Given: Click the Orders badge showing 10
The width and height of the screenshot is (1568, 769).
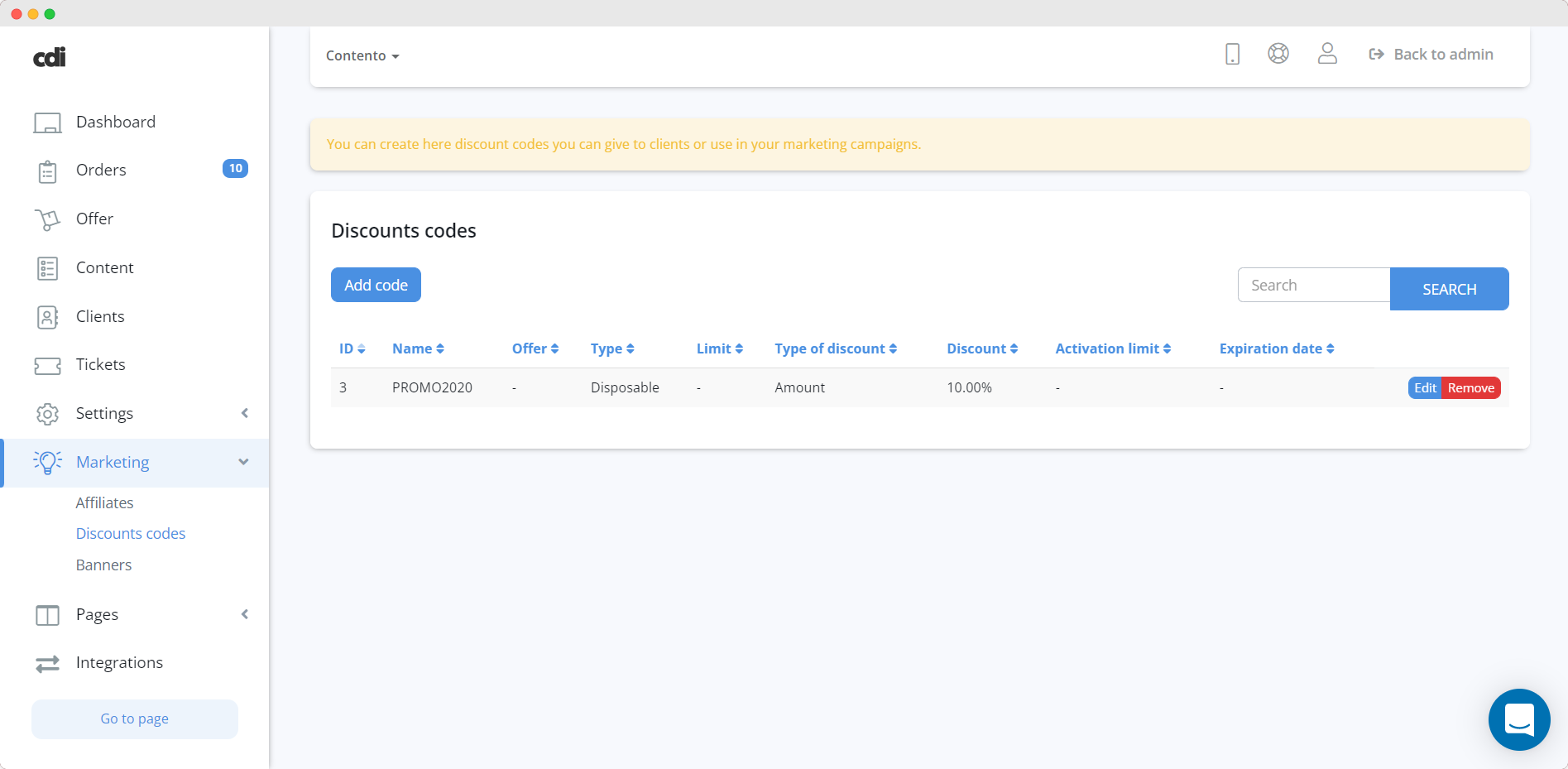Looking at the screenshot, I should pos(235,168).
